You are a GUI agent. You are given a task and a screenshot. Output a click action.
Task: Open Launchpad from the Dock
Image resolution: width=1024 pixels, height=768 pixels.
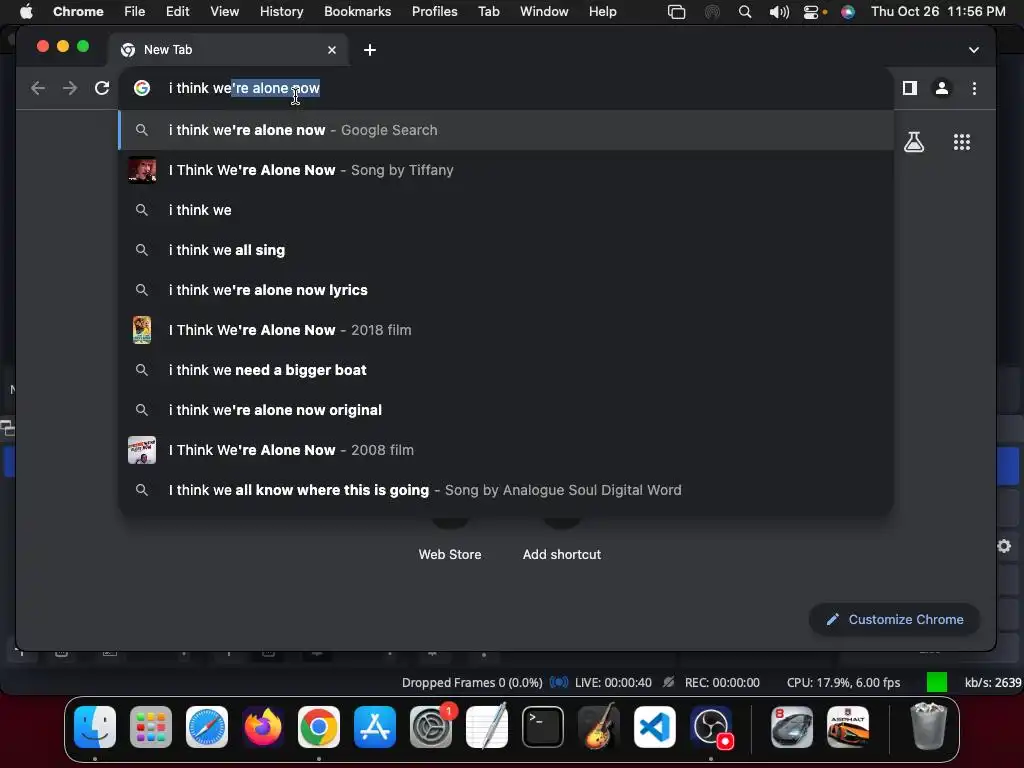151,727
